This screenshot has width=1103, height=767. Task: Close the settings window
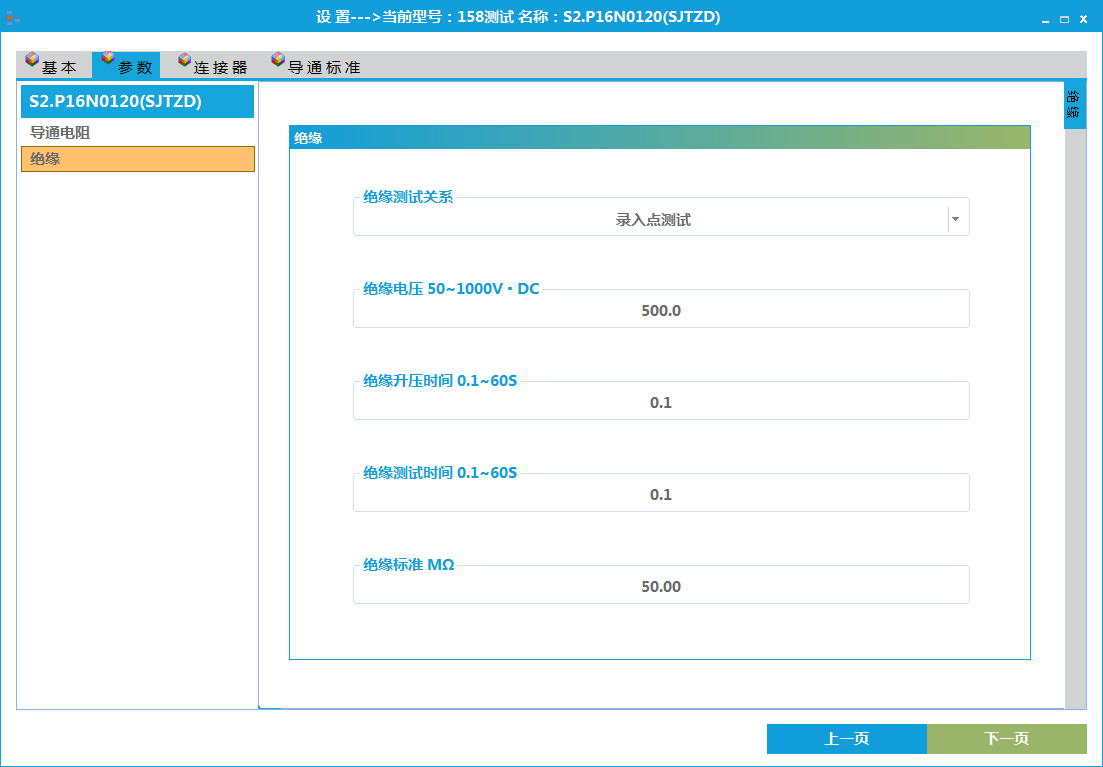pyautogui.click(x=1083, y=19)
